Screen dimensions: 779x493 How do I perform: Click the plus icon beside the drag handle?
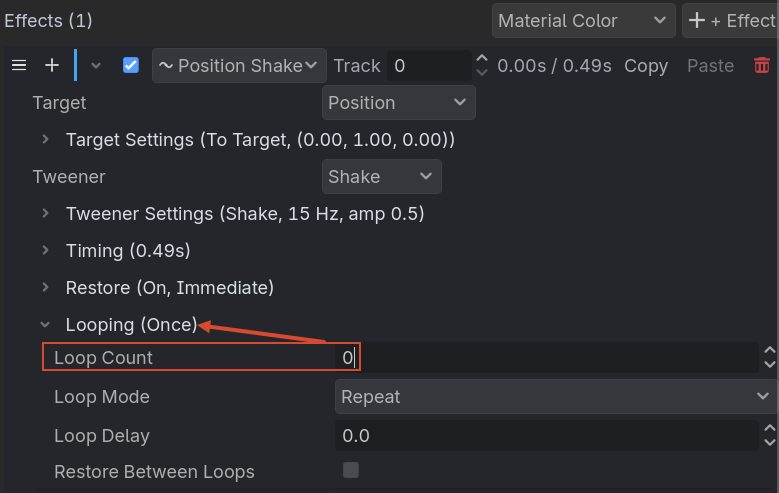pos(52,65)
